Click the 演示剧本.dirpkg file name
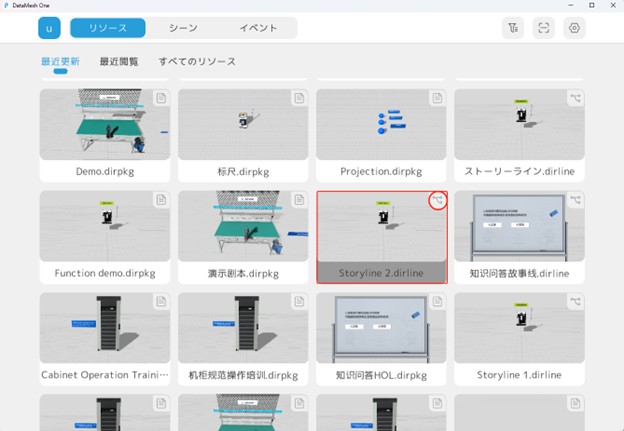 point(243,273)
